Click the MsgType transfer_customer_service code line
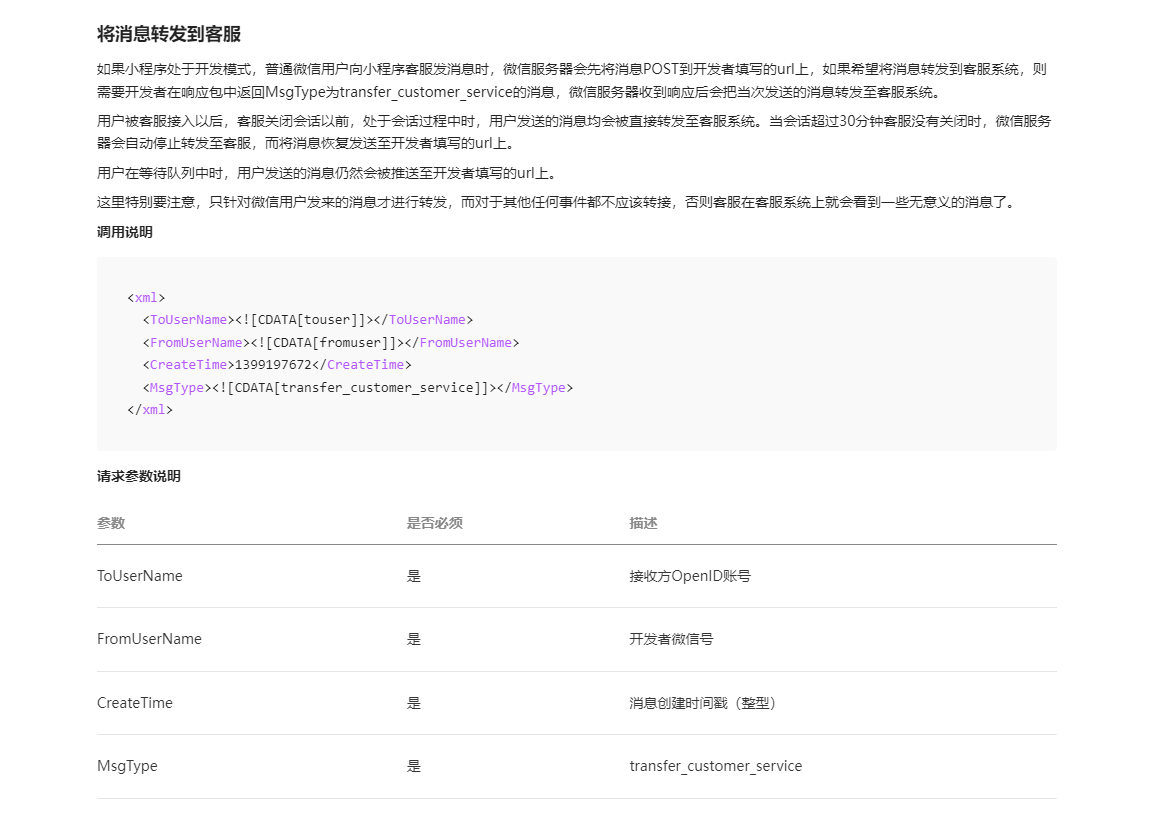 click(x=358, y=388)
